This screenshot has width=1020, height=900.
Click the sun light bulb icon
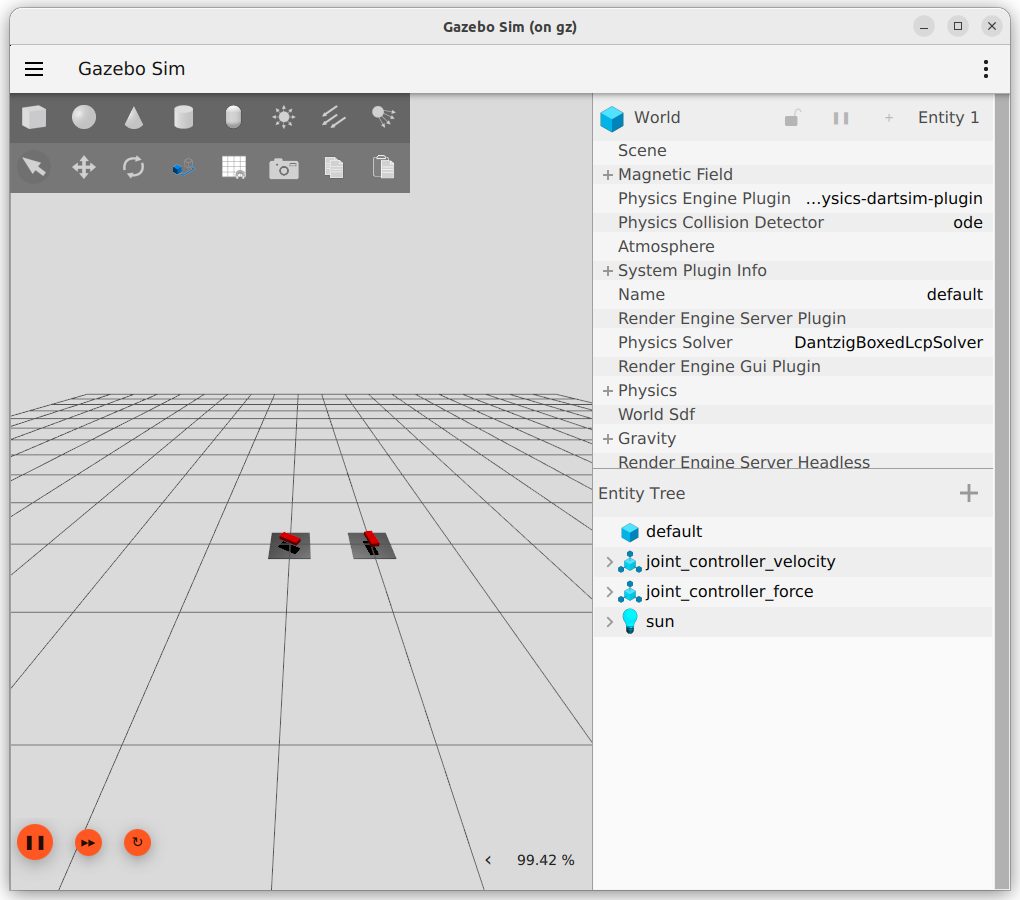630,622
